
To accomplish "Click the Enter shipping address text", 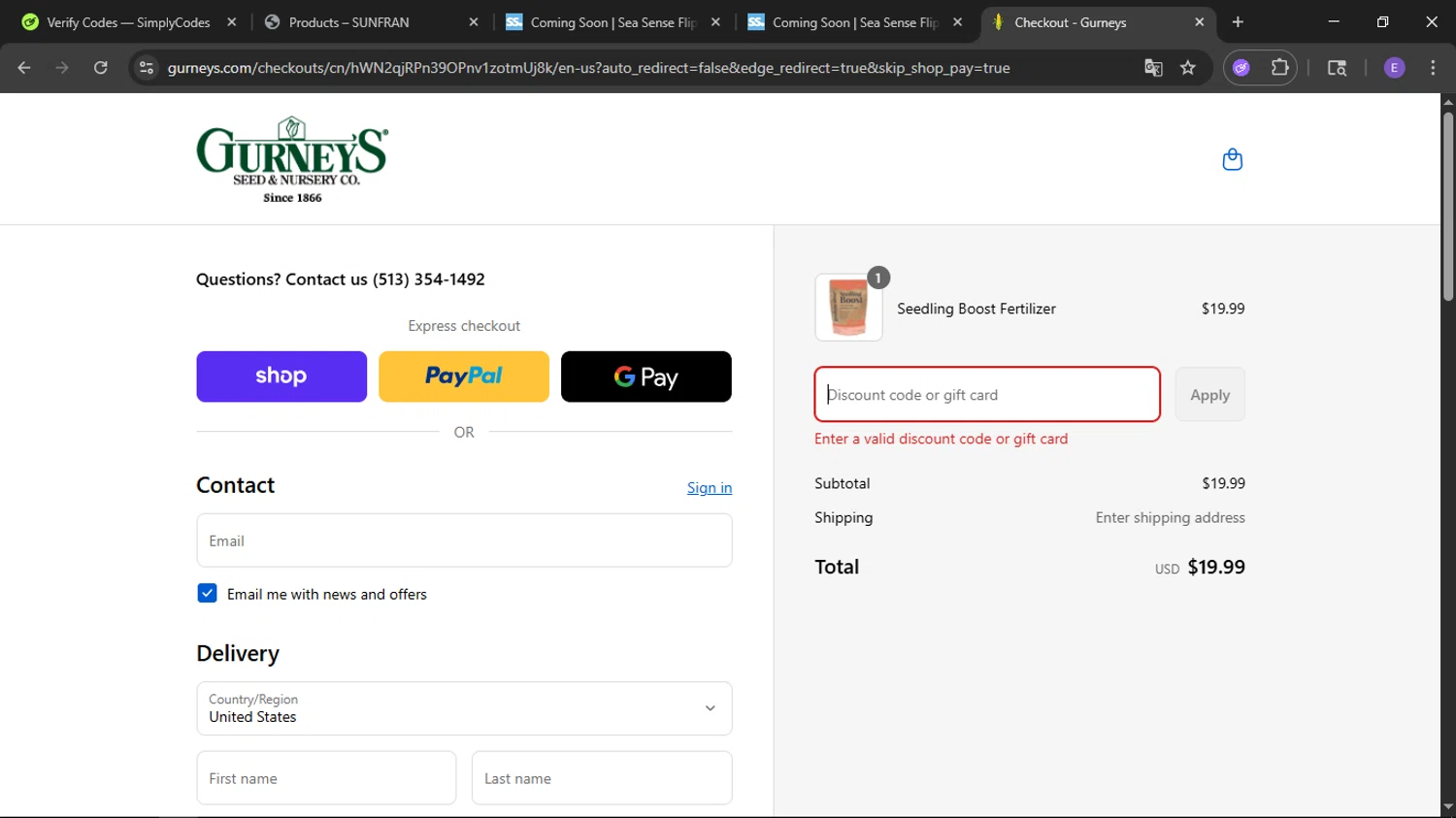I will coord(1171,518).
